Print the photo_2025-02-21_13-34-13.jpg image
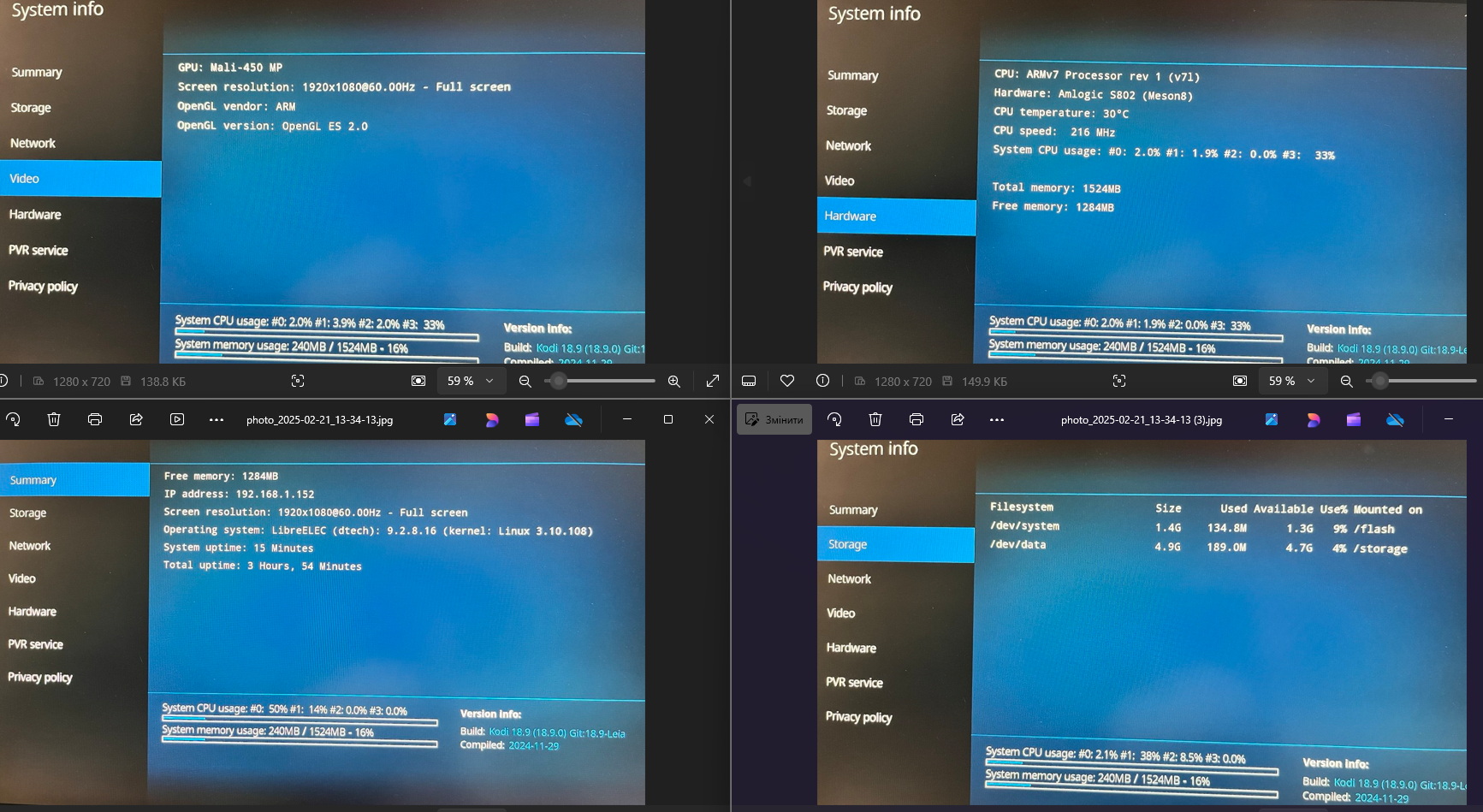Screen dimensions: 1483x812 (95, 419)
